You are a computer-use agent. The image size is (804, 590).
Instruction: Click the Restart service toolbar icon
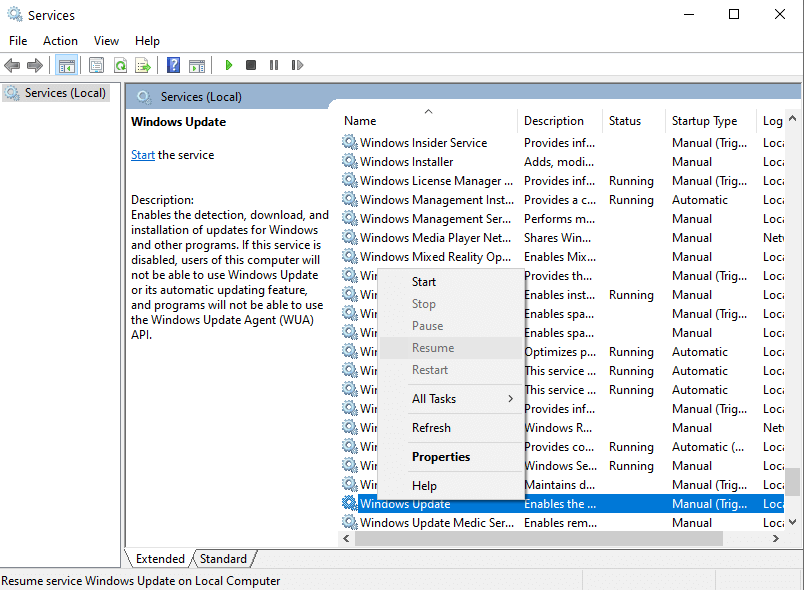(x=297, y=64)
